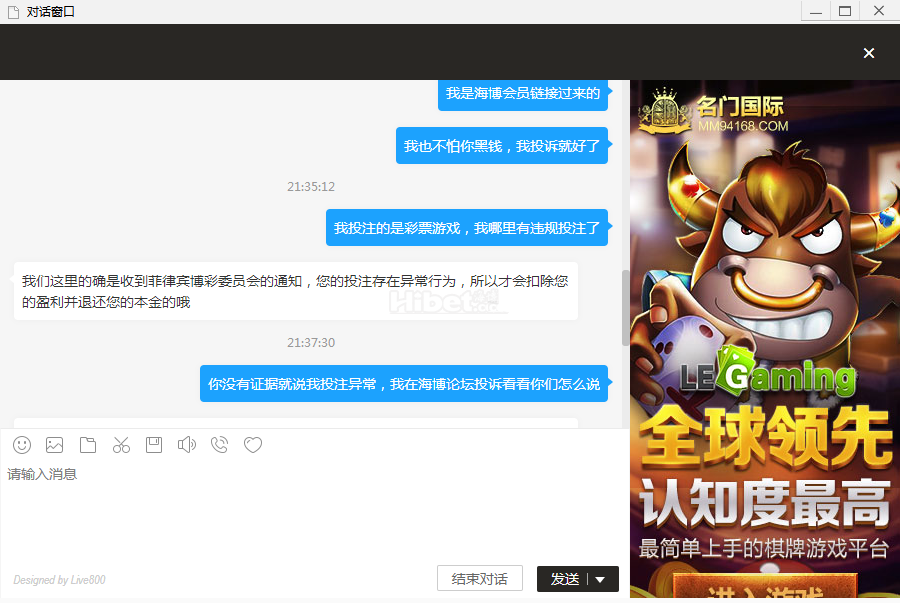Click the file attachment icon

point(88,445)
